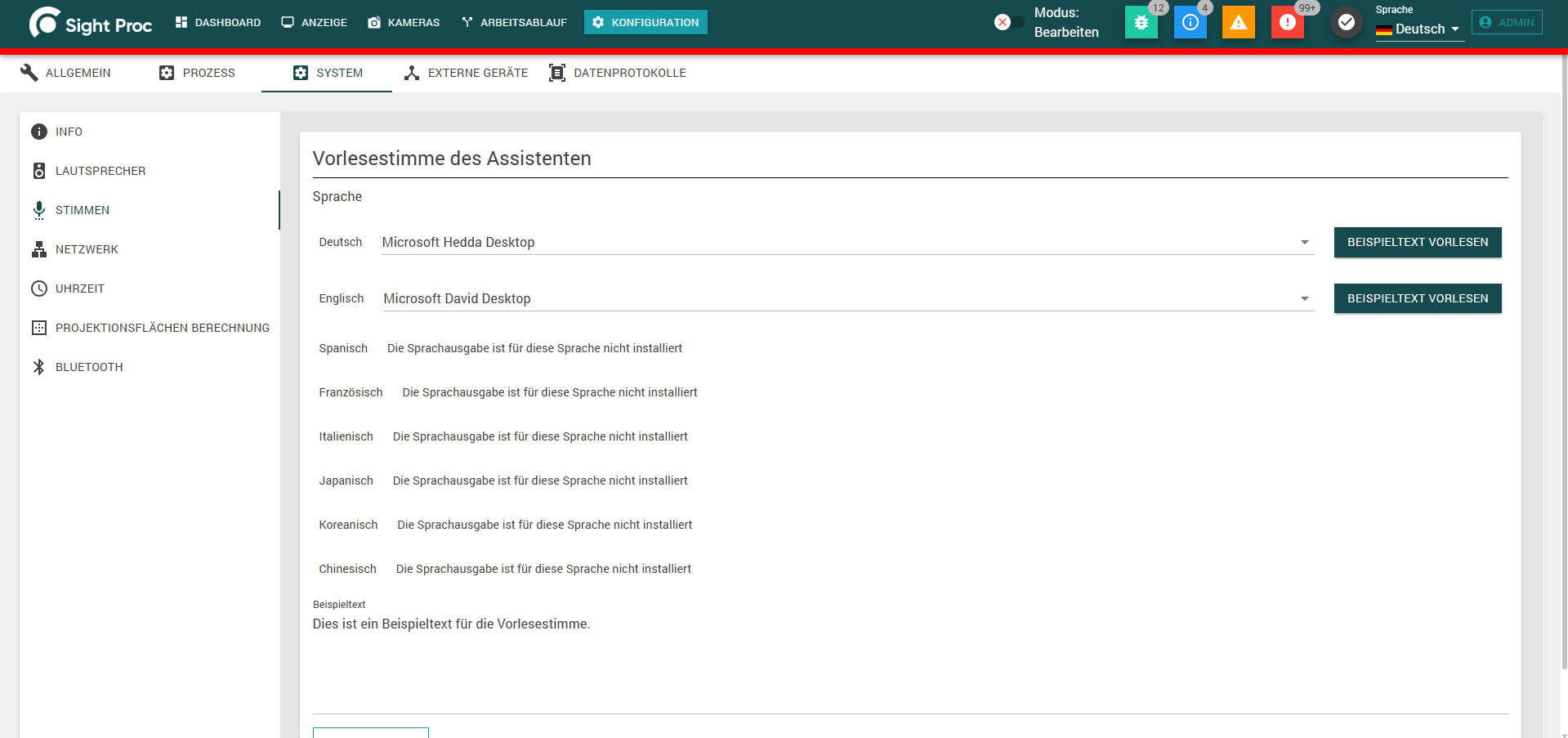Open the Lautsprecher speaker settings
Image resolution: width=1568 pixels, height=738 pixels.
(x=150, y=171)
